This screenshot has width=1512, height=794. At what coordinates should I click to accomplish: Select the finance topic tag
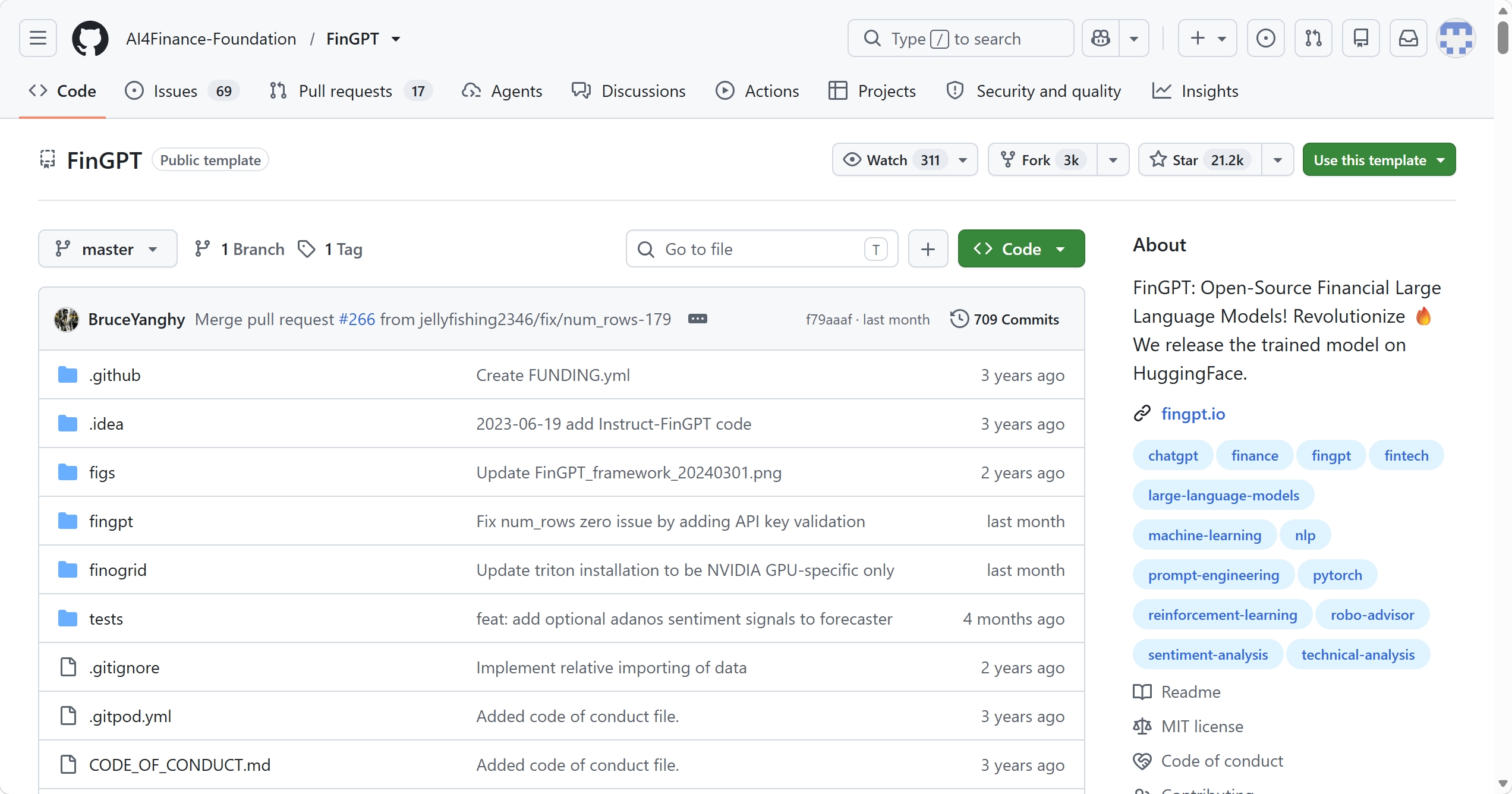(1255, 455)
